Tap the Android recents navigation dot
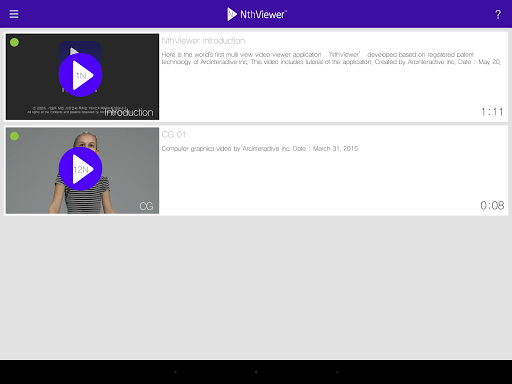This screenshot has width=512, height=384. (337, 372)
